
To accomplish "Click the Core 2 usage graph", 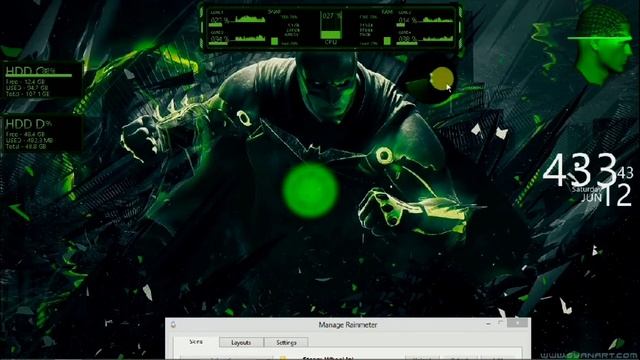I will [250, 38].
